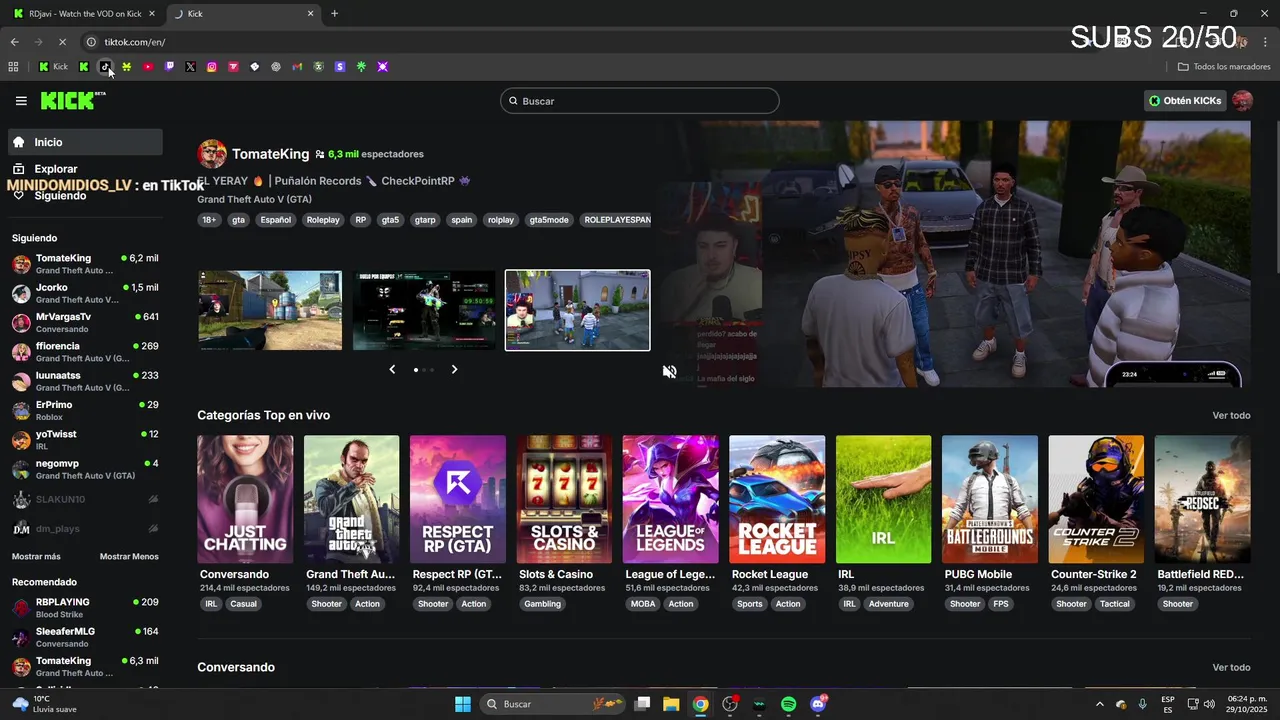
Task: Select the Roleplay stream tag
Action: pyautogui.click(x=323, y=220)
